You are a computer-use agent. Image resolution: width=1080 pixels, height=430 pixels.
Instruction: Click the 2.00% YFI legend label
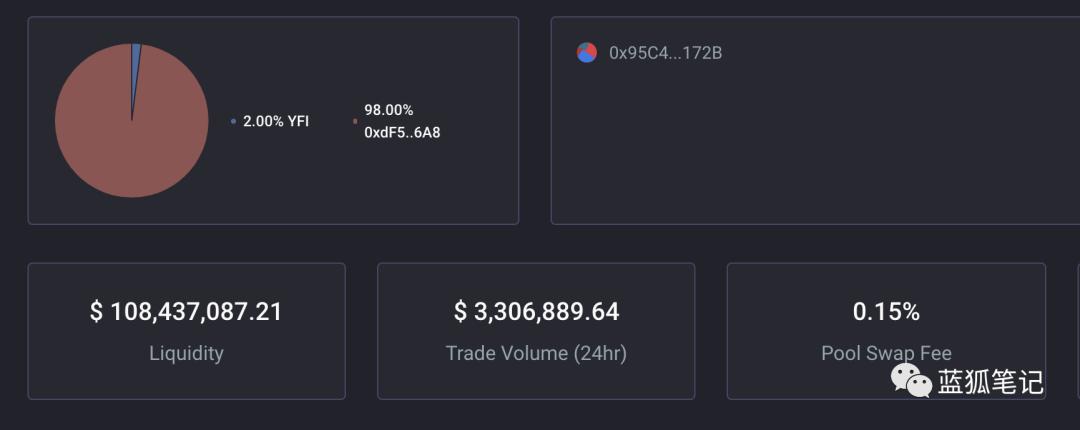276,121
